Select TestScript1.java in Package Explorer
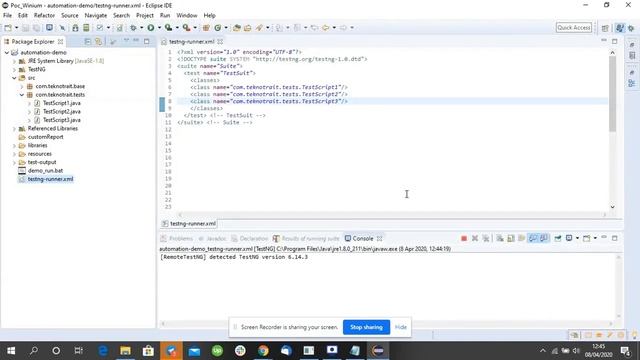The width and height of the screenshot is (640, 360). coord(62,103)
